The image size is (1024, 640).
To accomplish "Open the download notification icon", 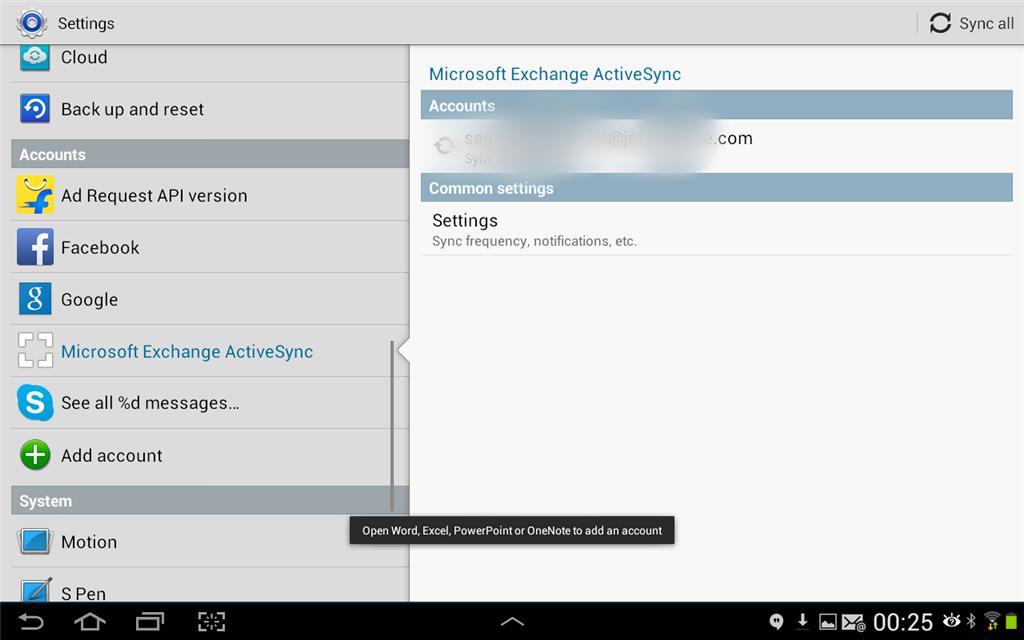I will (803, 621).
